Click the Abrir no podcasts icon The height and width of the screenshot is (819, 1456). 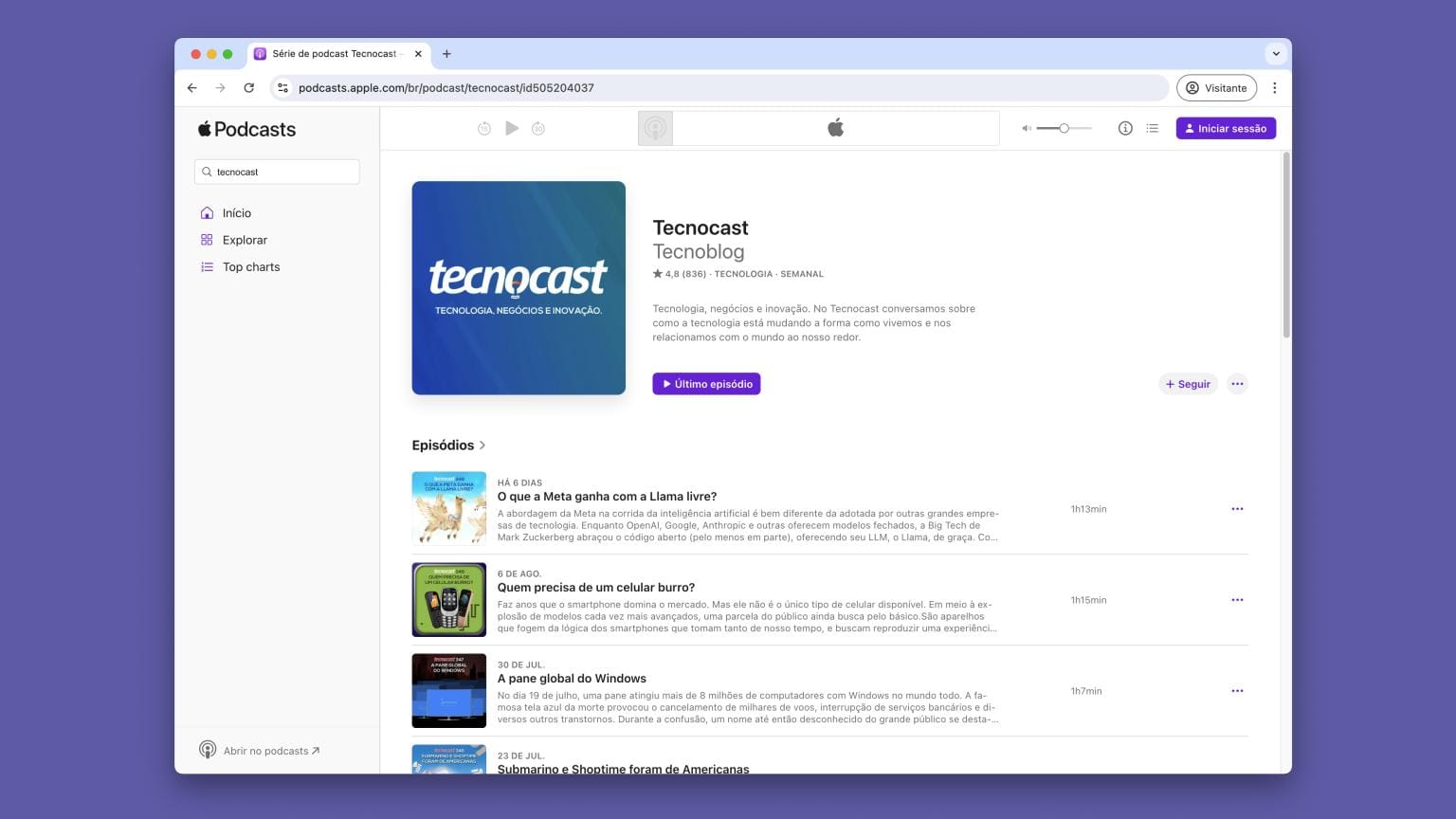(x=208, y=750)
